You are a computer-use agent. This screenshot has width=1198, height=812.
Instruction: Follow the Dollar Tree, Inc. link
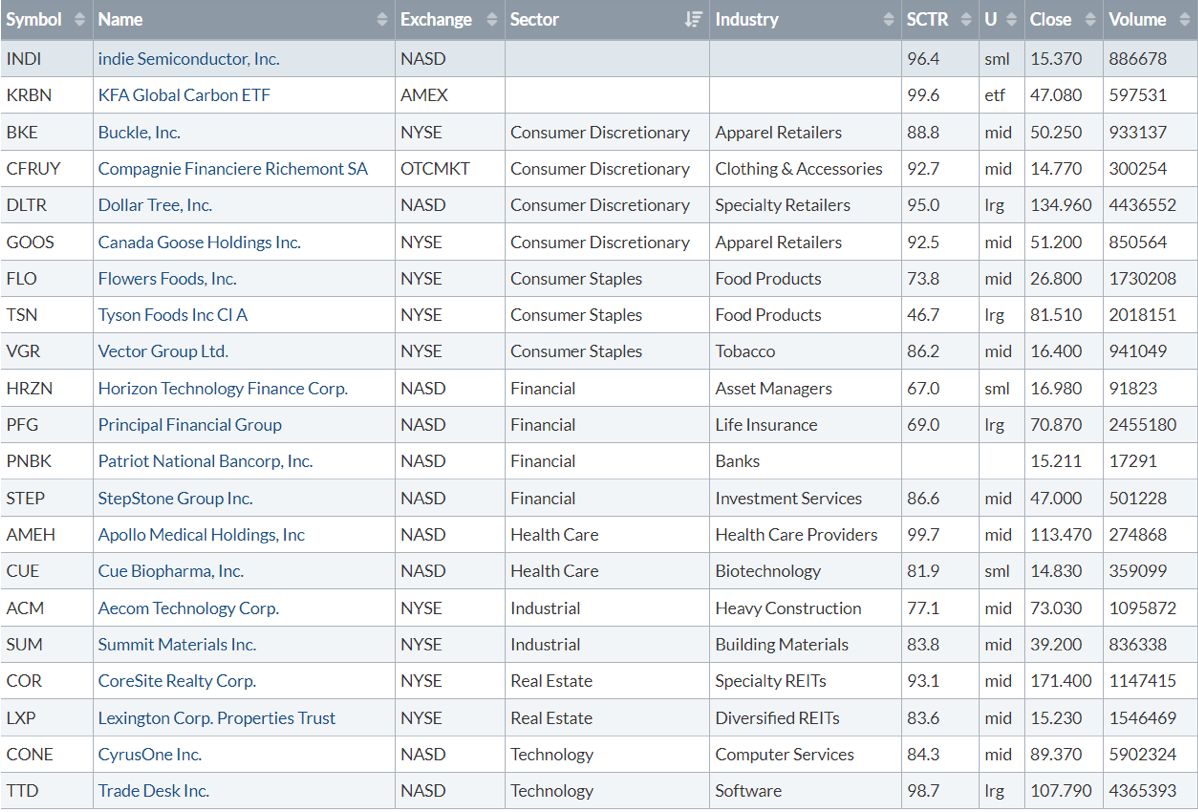coord(155,205)
